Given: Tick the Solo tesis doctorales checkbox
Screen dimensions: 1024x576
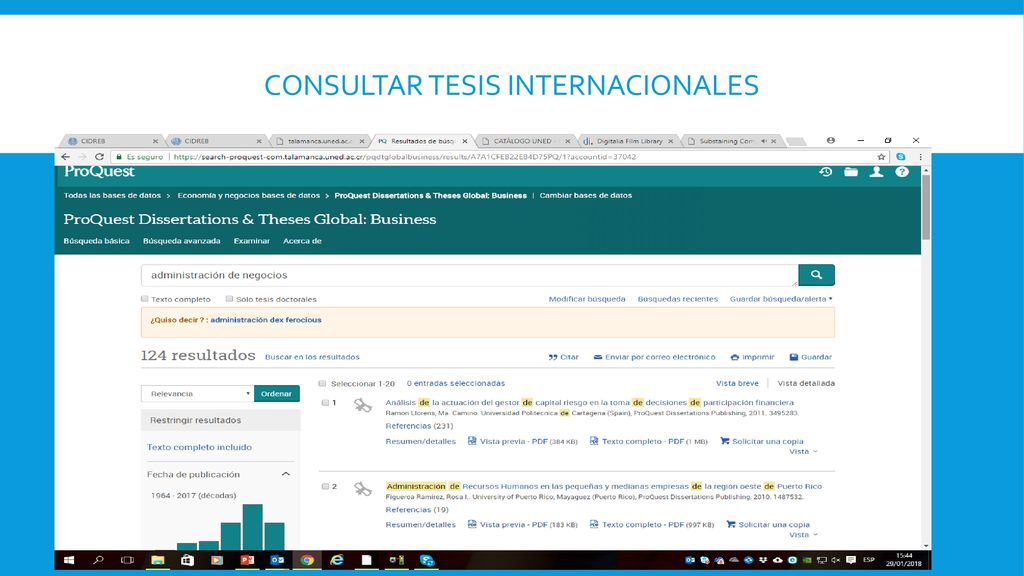Looking at the screenshot, I should click(x=229, y=299).
